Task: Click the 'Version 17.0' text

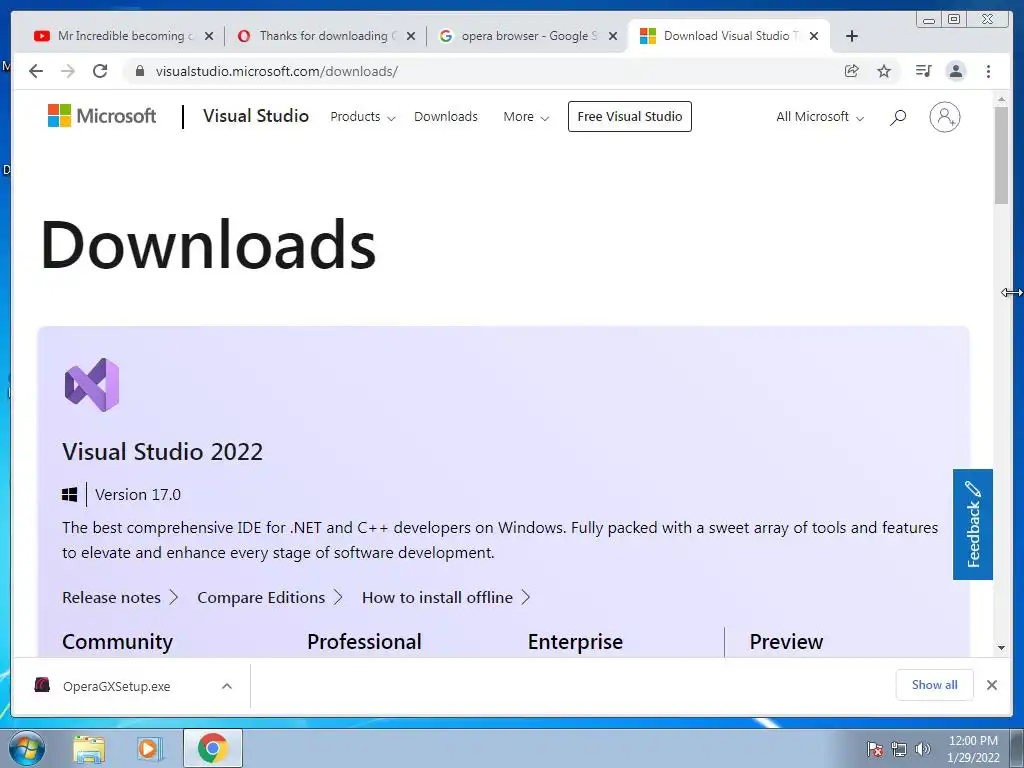Action: coord(138,495)
